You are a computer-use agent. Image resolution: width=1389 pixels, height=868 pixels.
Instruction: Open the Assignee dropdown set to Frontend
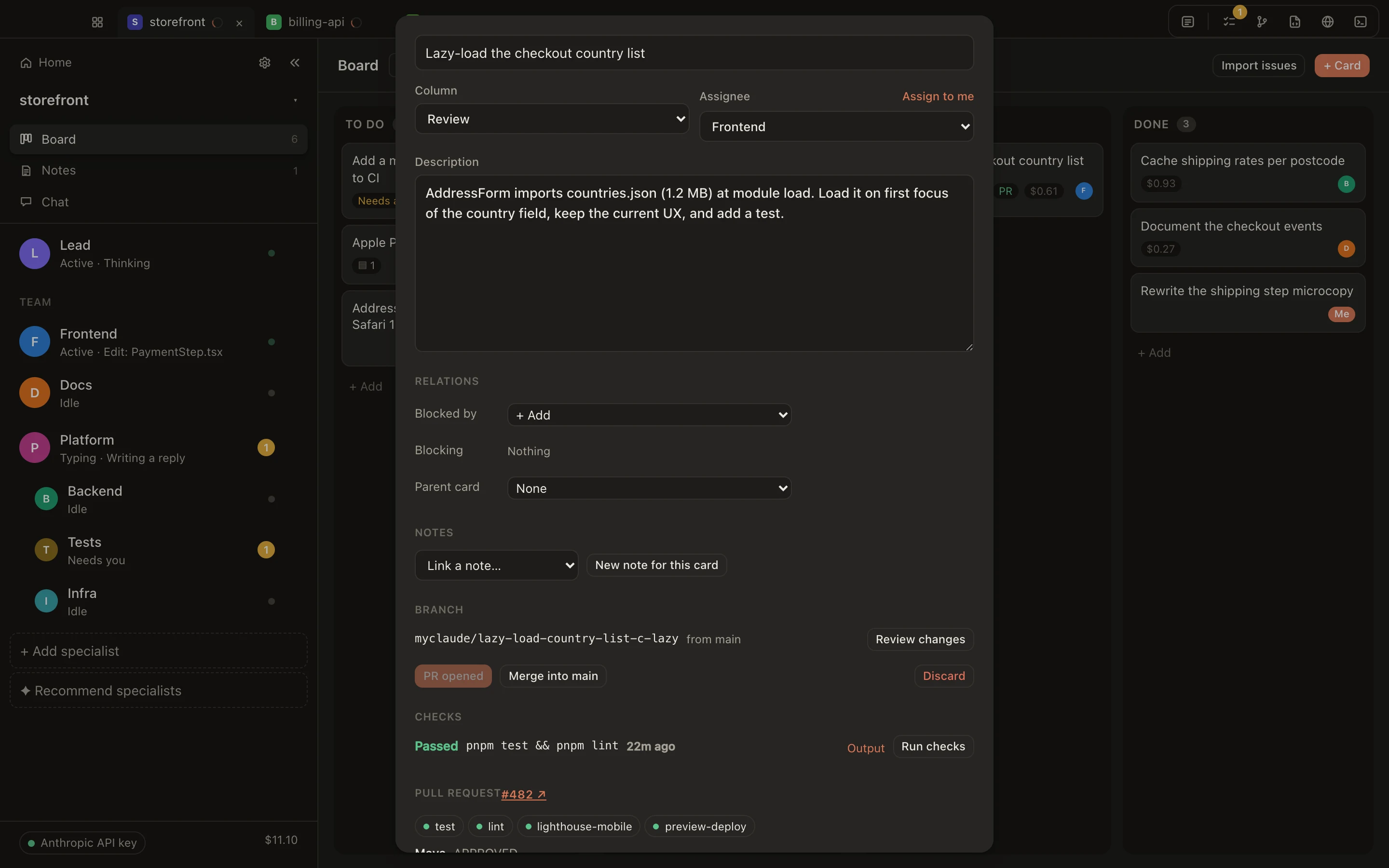[836, 126]
